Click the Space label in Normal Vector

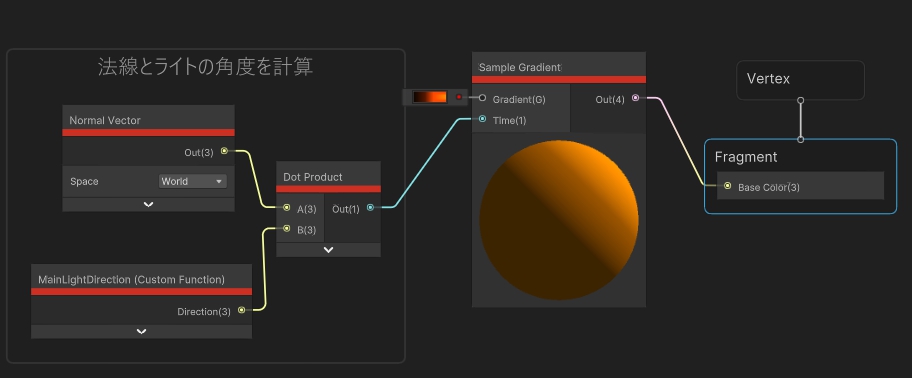tap(84, 181)
